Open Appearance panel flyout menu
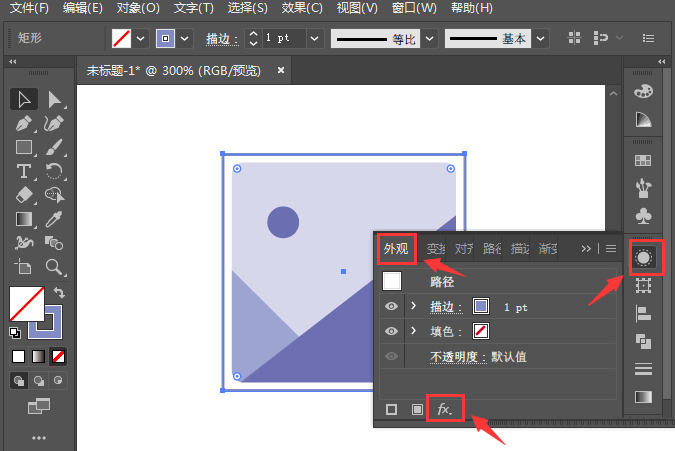The height and width of the screenshot is (451, 675). (611, 249)
